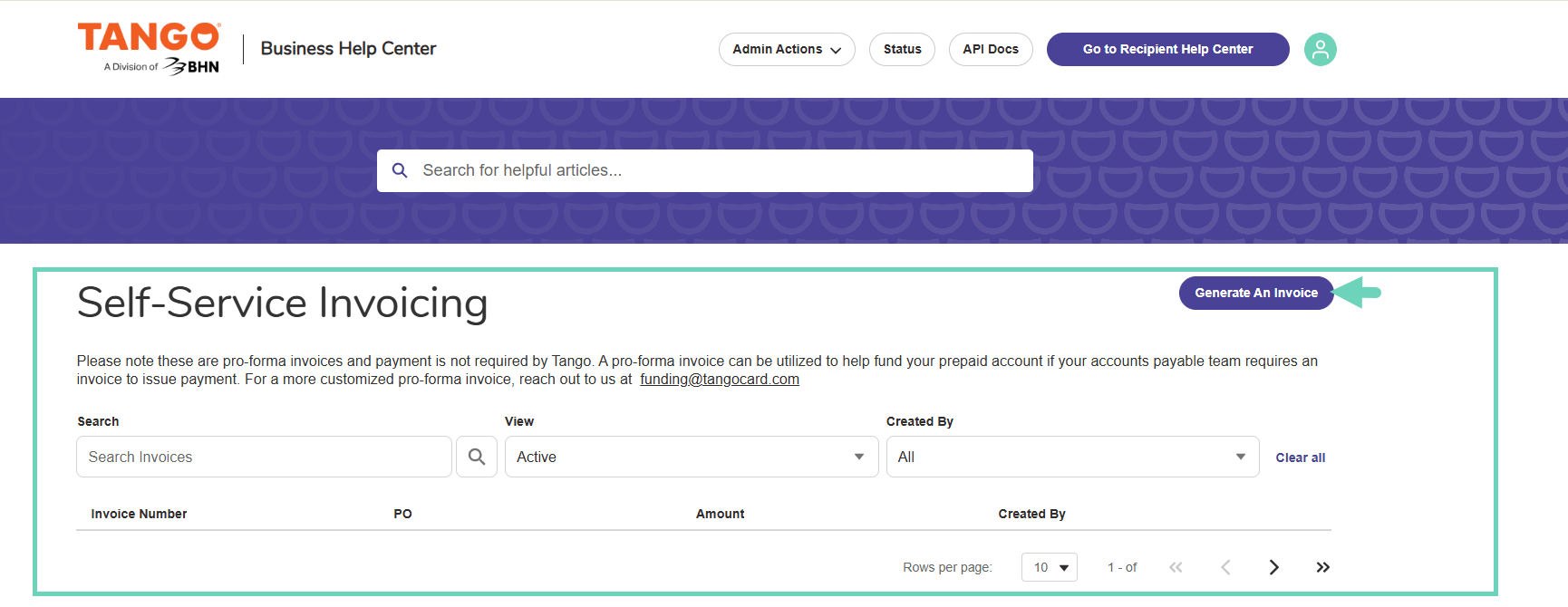Screen dimensions: 1568x607
Task: Focus the Search for helpful articles field
Action: pyautogui.click(x=705, y=170)
